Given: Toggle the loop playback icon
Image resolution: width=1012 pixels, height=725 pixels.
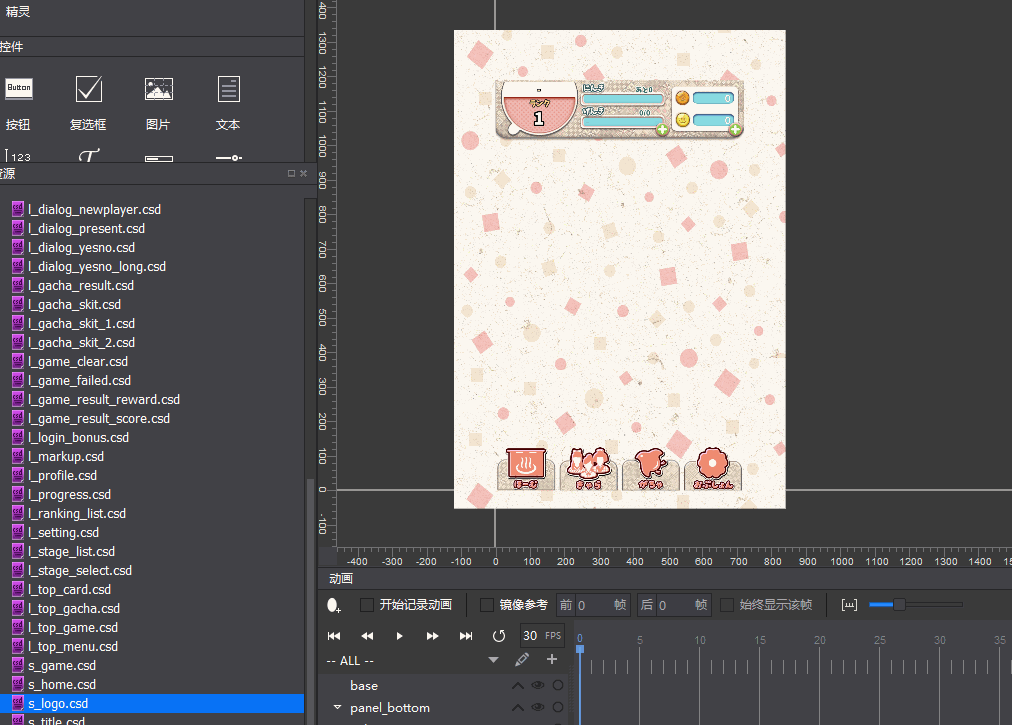Looking at the screenshot, I should tap(499, 636).
